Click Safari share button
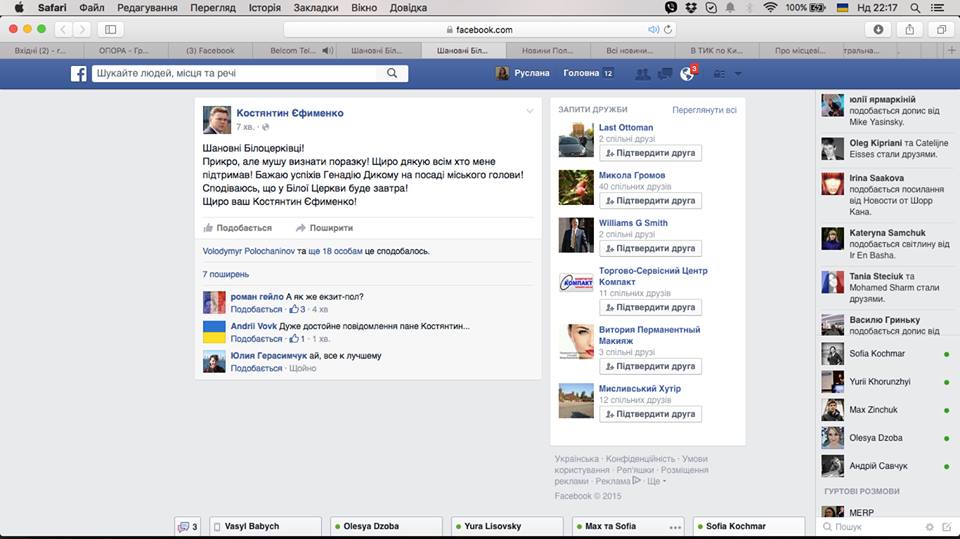This screenshot has width=960, height=539. point(910,29)
